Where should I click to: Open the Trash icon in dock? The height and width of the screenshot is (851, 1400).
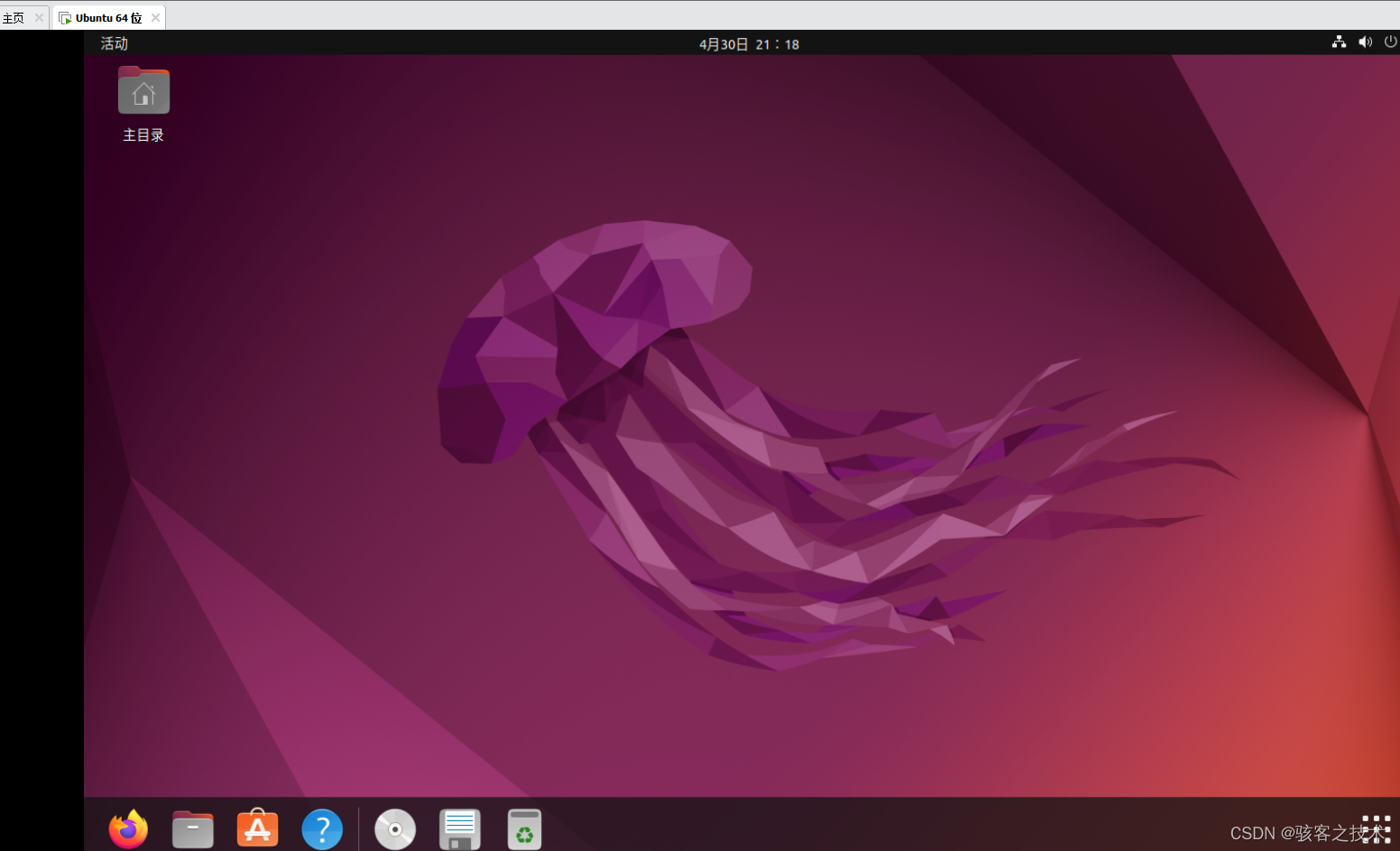[524, 829]
